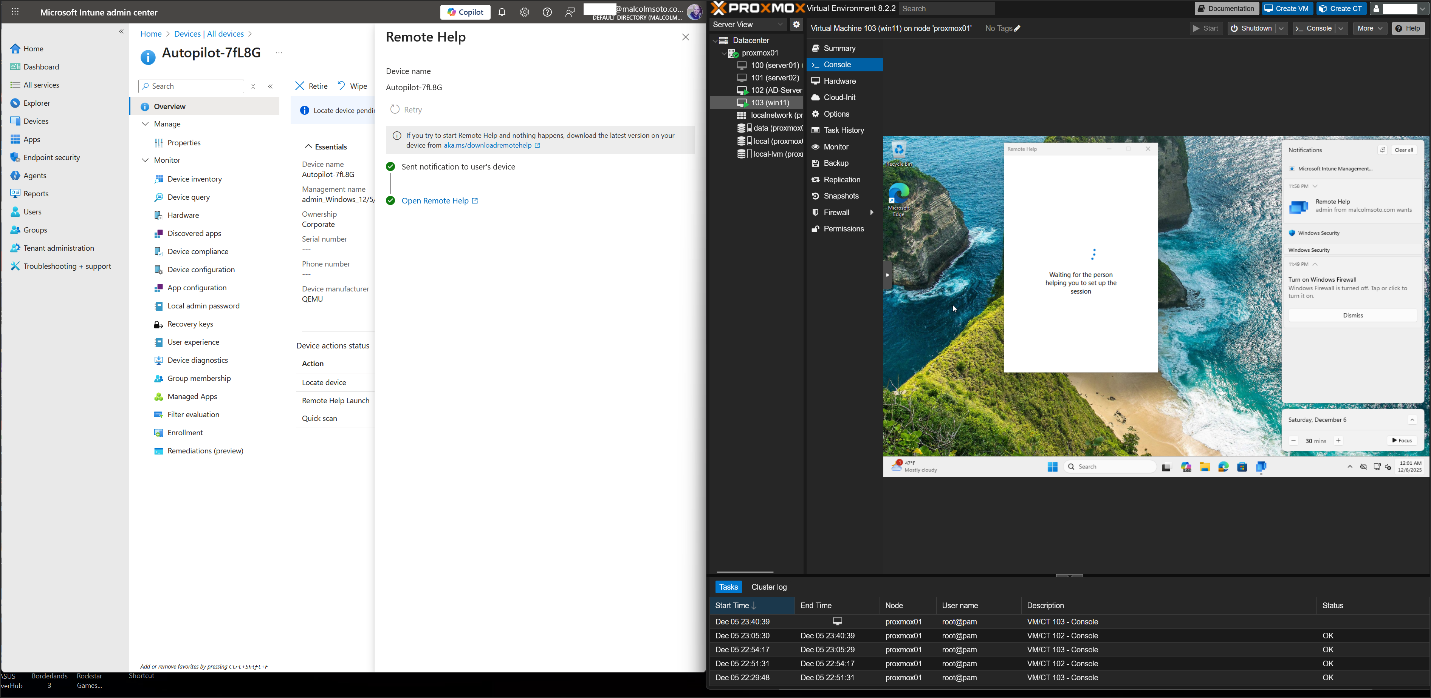
Task: Click the Windows Start button in VM taskbar
Action: point(1051,466)
